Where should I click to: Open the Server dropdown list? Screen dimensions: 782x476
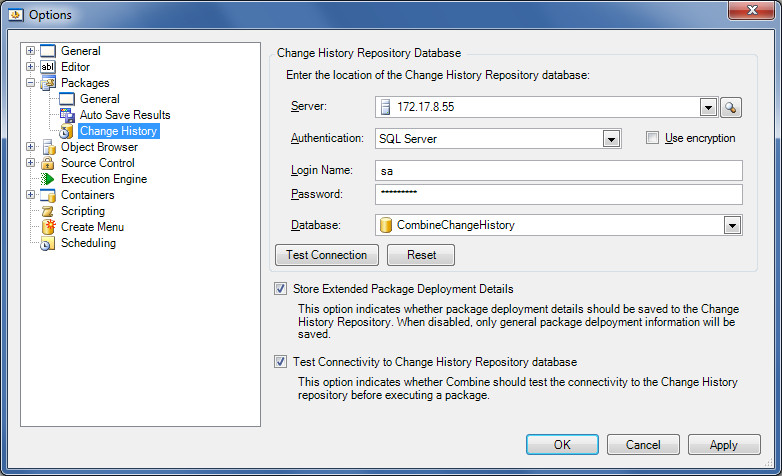(708, 107)
